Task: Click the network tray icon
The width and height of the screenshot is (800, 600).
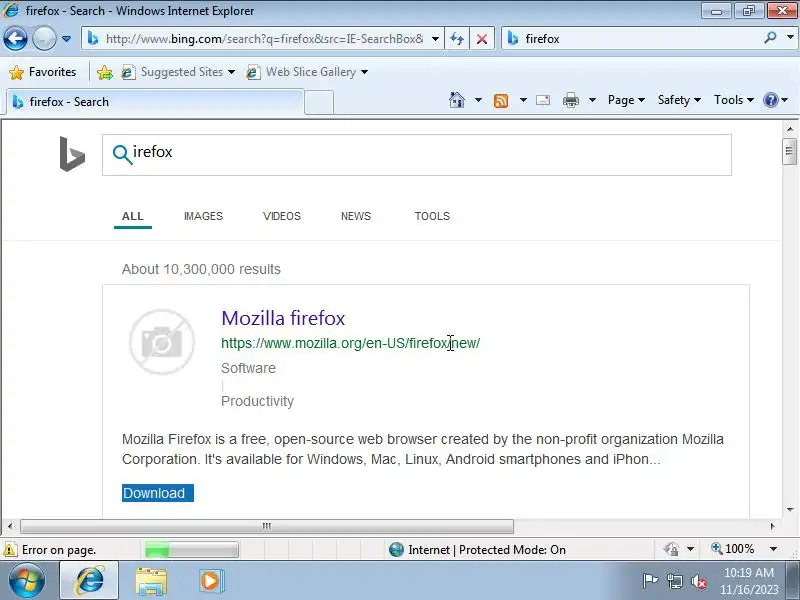Action: 675,581
